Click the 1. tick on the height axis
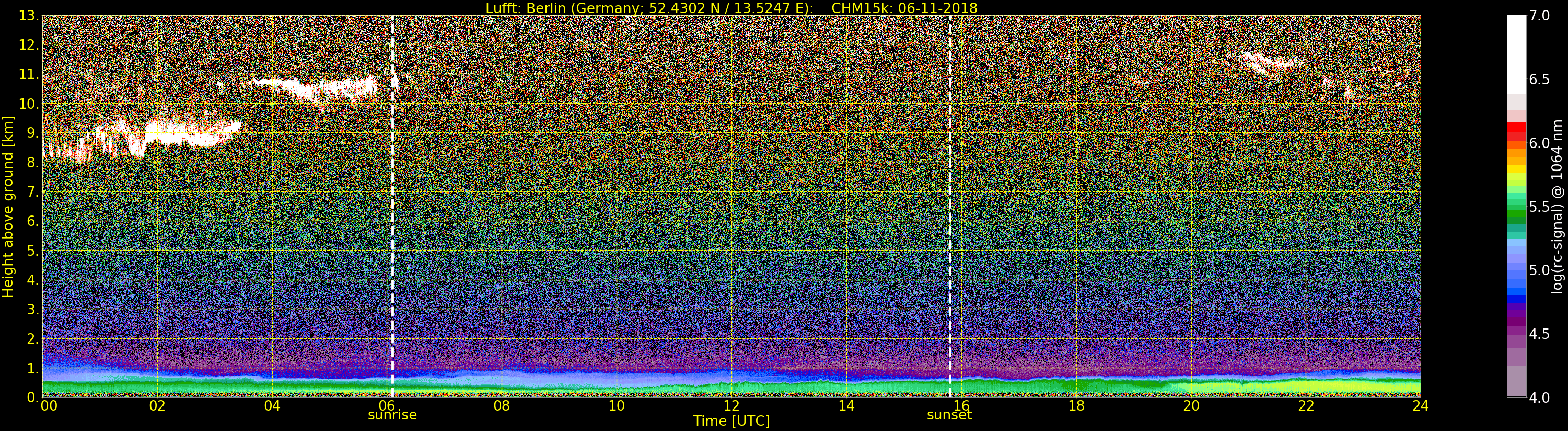The height and width of the screenshot is (431, 1568). [33, 368]
